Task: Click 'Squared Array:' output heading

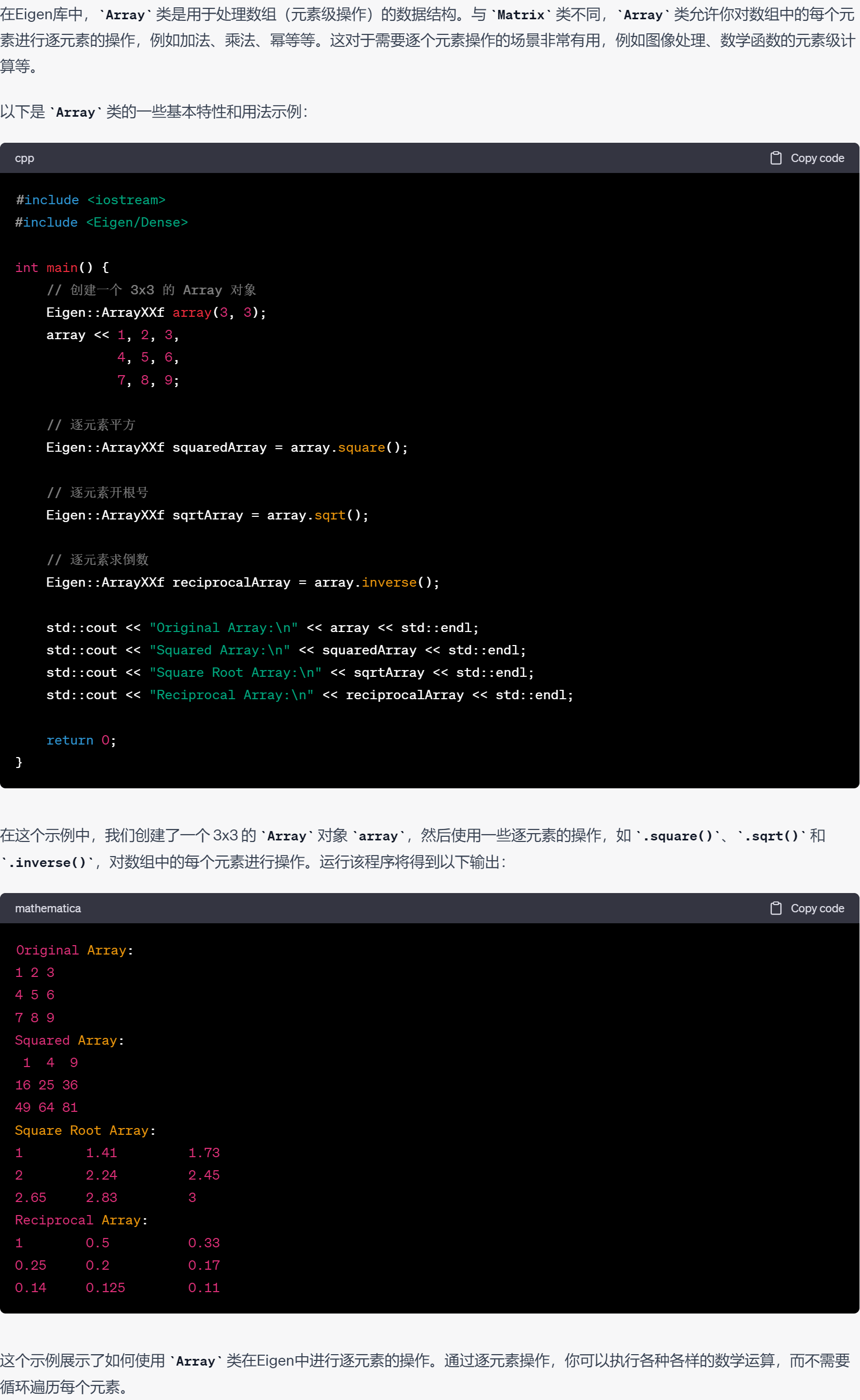Action: point(69,1040)
